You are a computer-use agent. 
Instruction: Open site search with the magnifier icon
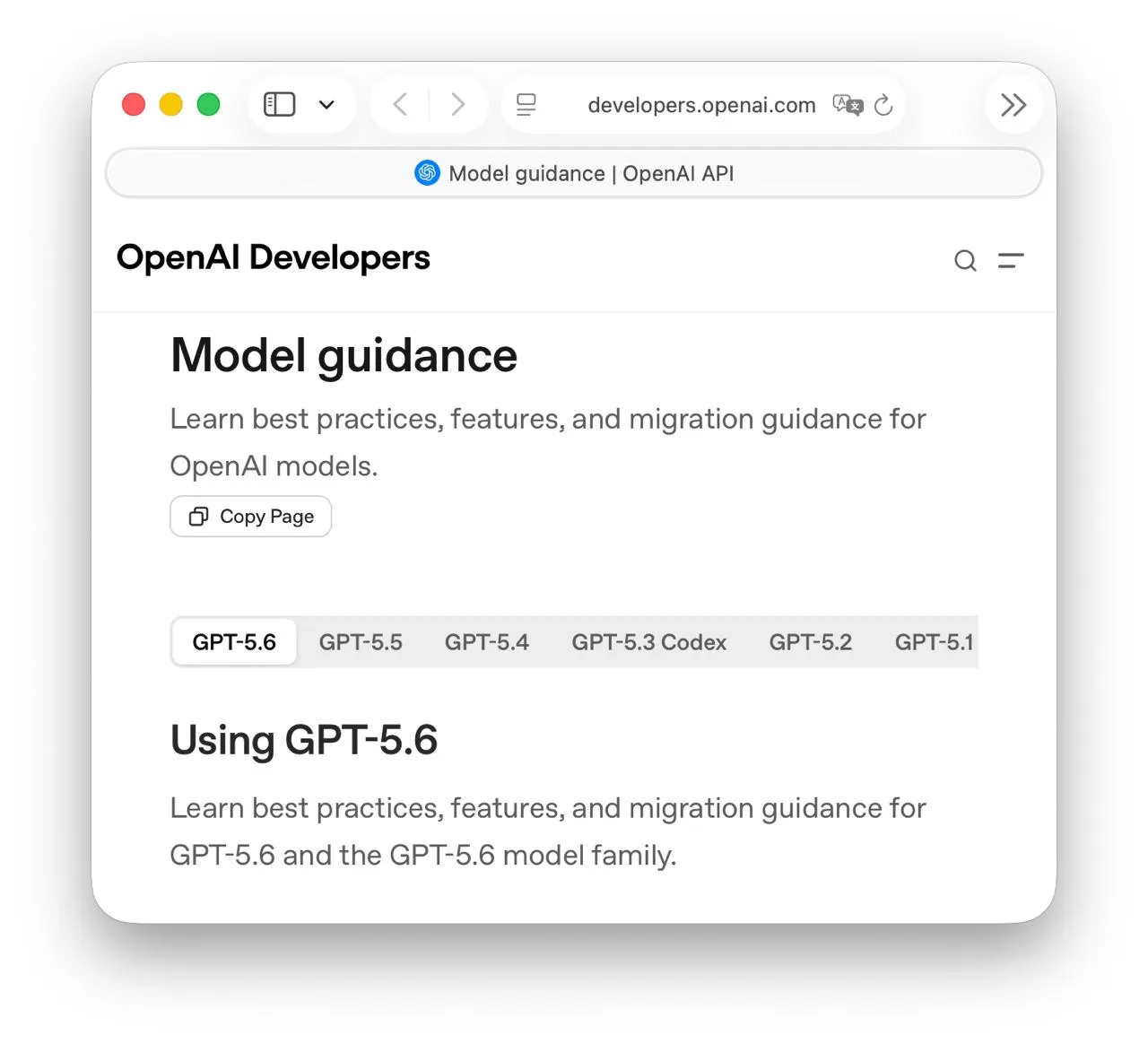965,260
